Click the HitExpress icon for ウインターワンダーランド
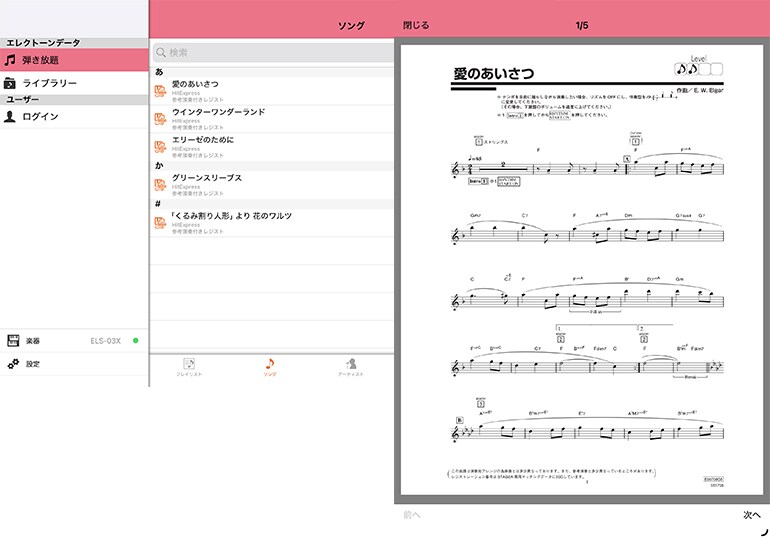770x538 pixels. [x=160, y=119]
